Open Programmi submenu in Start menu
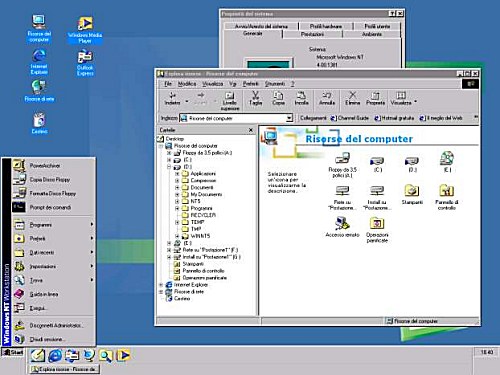 pos(54,225)
